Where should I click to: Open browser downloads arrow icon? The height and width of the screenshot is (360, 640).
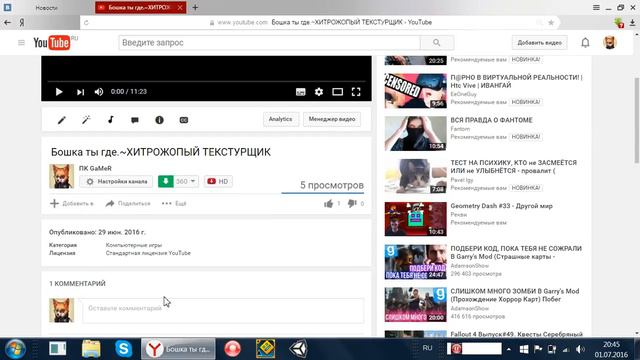pos(632,23)
